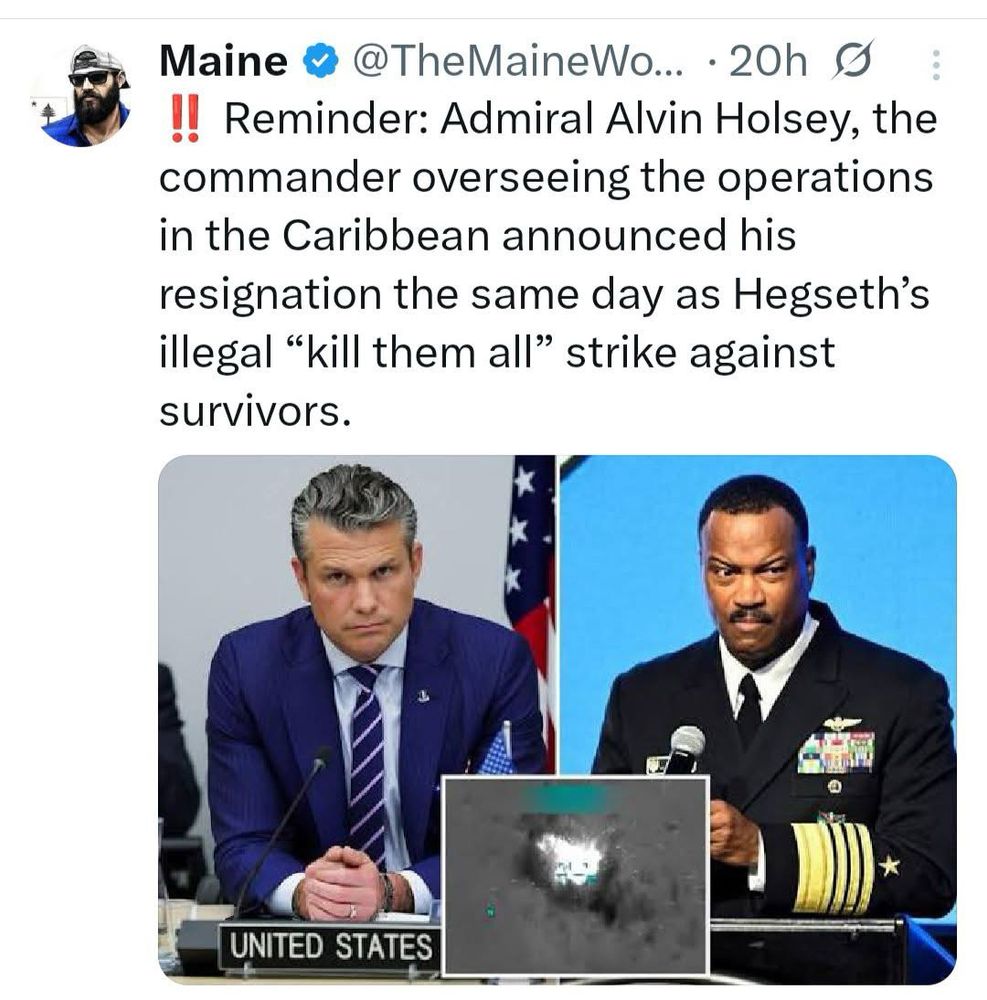Click the word "Caribbean" in post text
Viewport: 987px width, 1000px height.
(x=386, y=235)
